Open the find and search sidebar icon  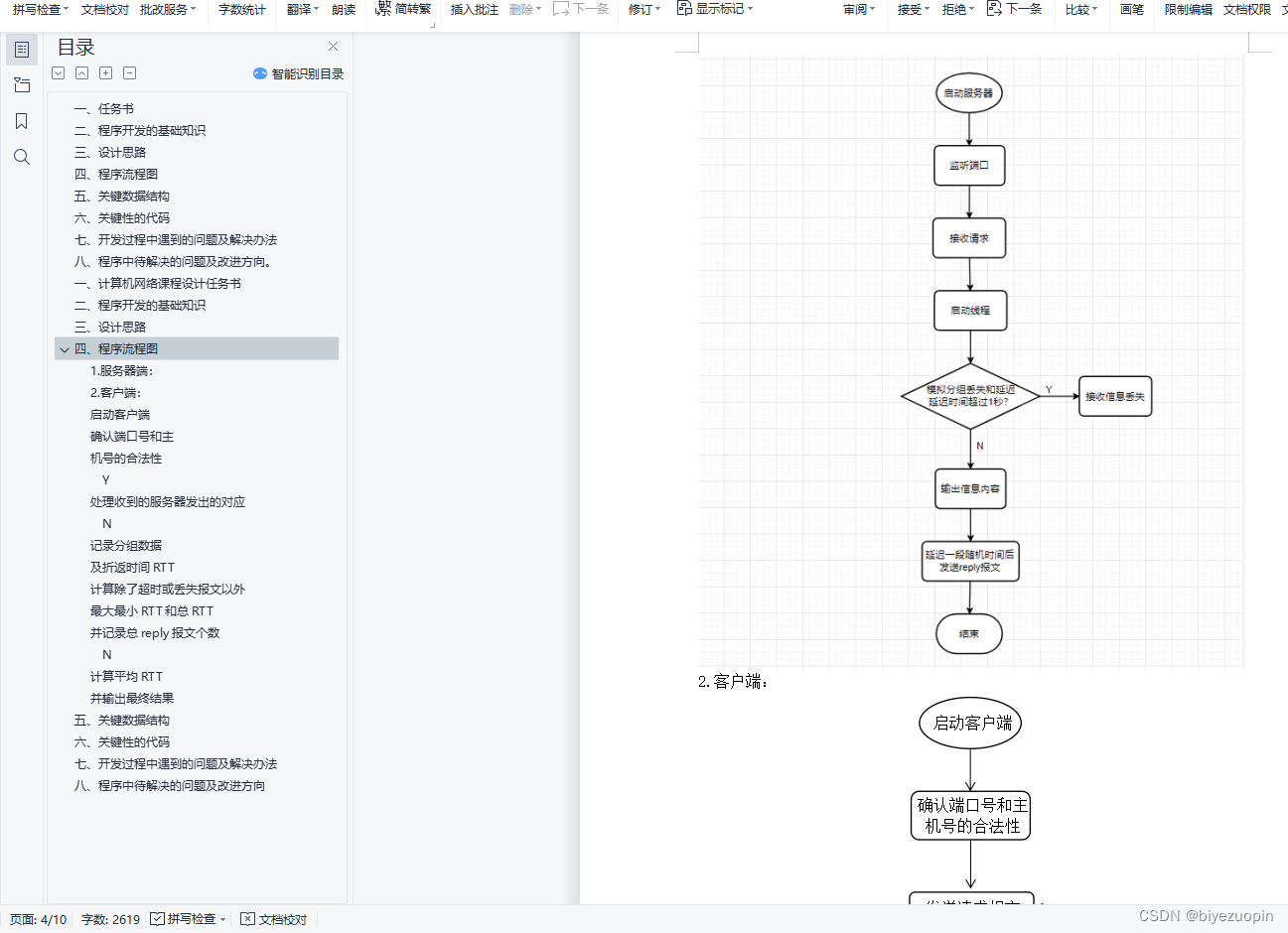coord(22,157)
